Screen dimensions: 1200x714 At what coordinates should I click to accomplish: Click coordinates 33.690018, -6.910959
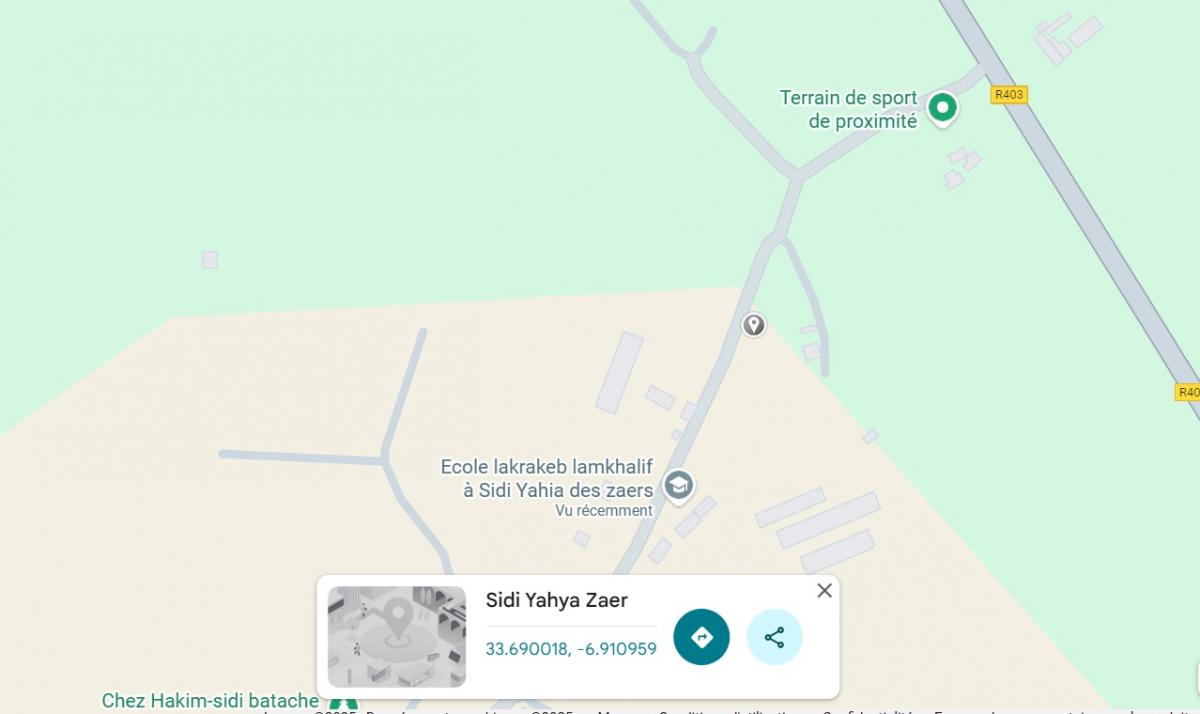click(571, 649)
